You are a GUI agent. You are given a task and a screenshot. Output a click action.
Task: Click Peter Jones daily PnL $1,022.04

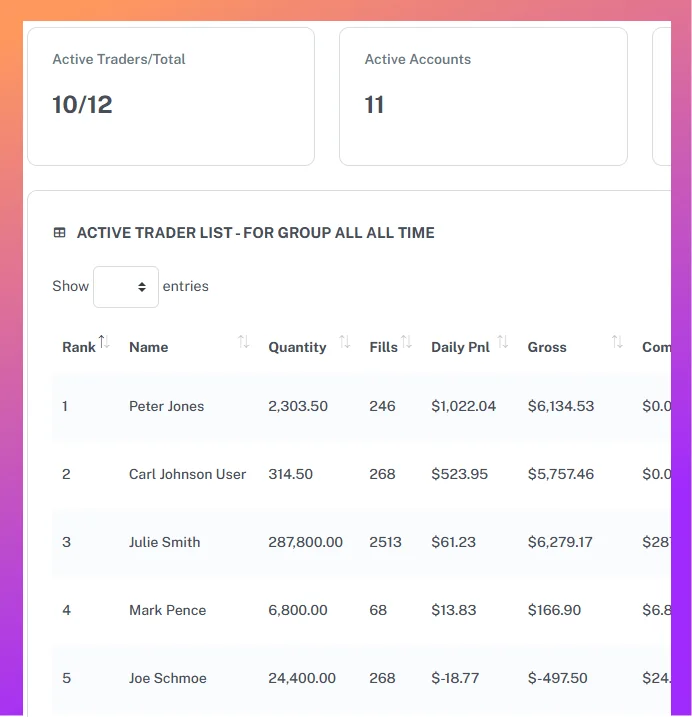463,406
